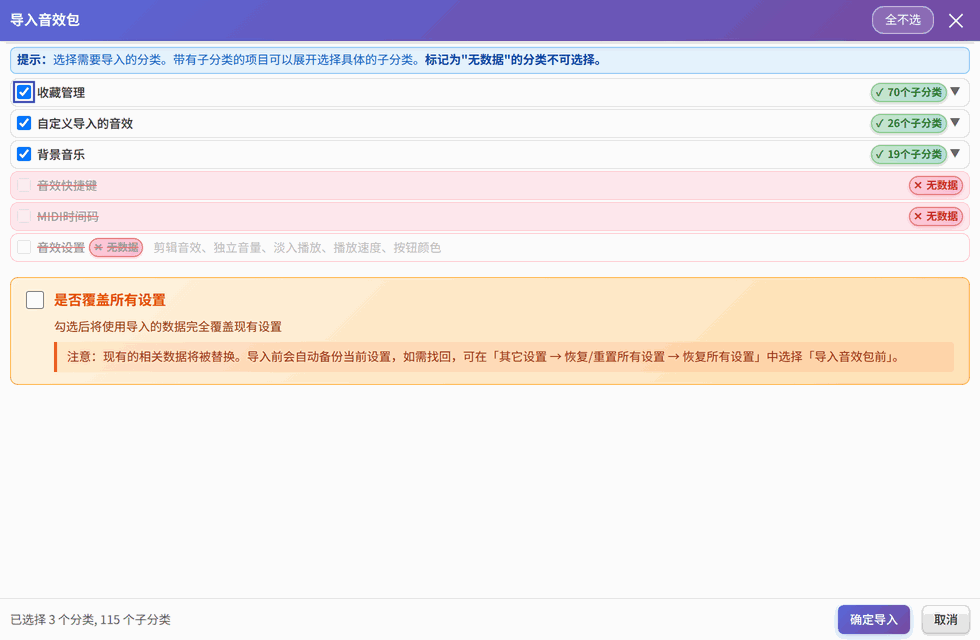Click the 音效设置 label
This screenshot has width=980, height=640.
(x=61, y=248)
